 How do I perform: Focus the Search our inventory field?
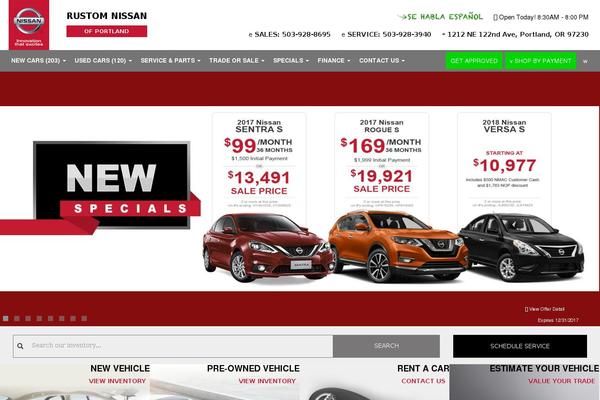(173, 346)
